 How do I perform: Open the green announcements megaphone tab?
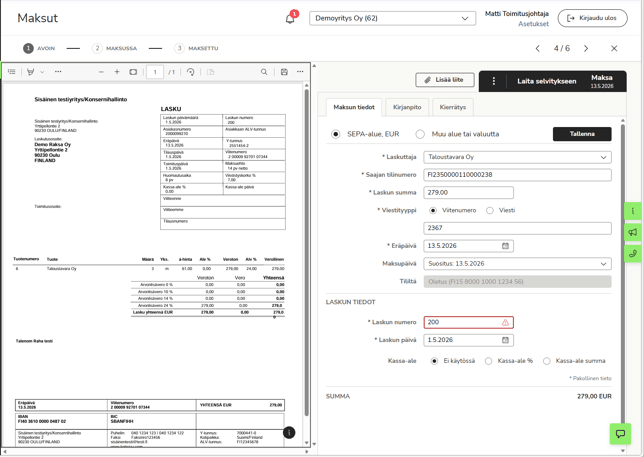coord(632,232)
